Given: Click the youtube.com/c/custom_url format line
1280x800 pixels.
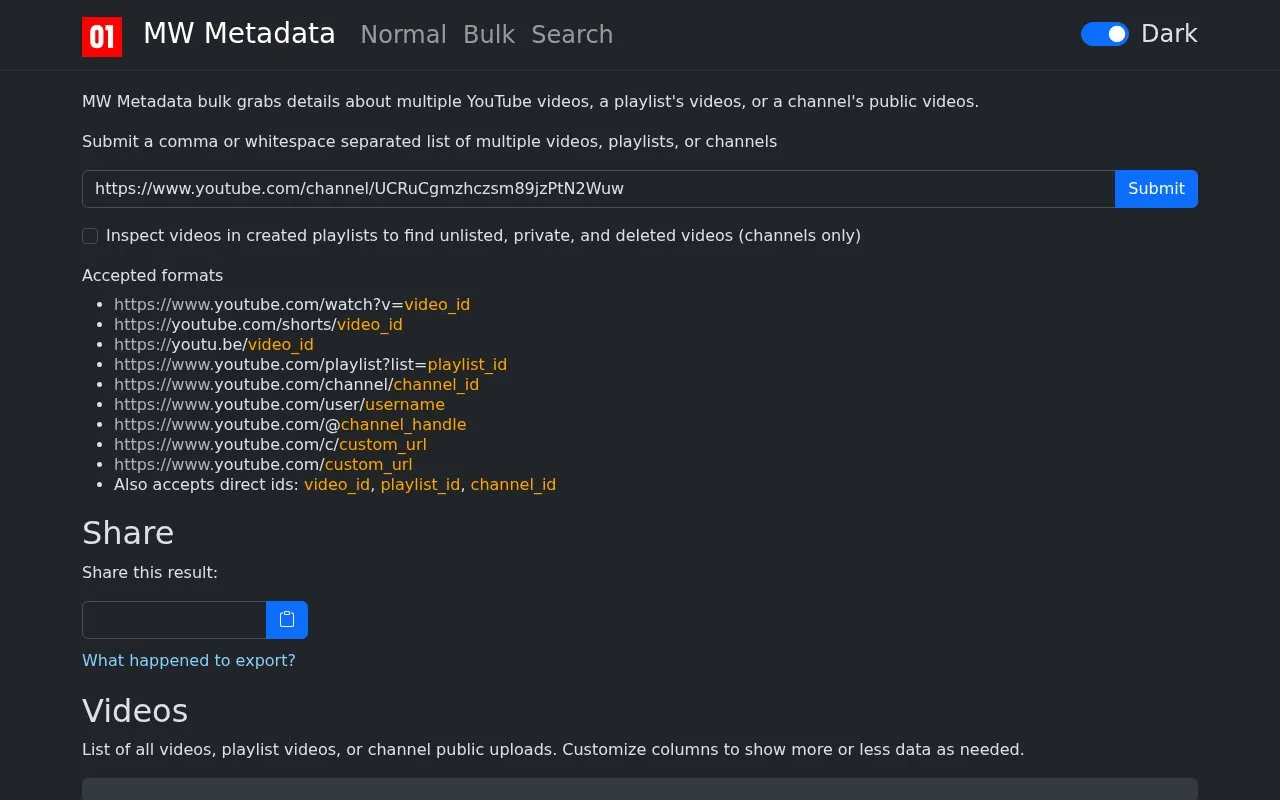Looking at the screenshot, I should [270, 445].
